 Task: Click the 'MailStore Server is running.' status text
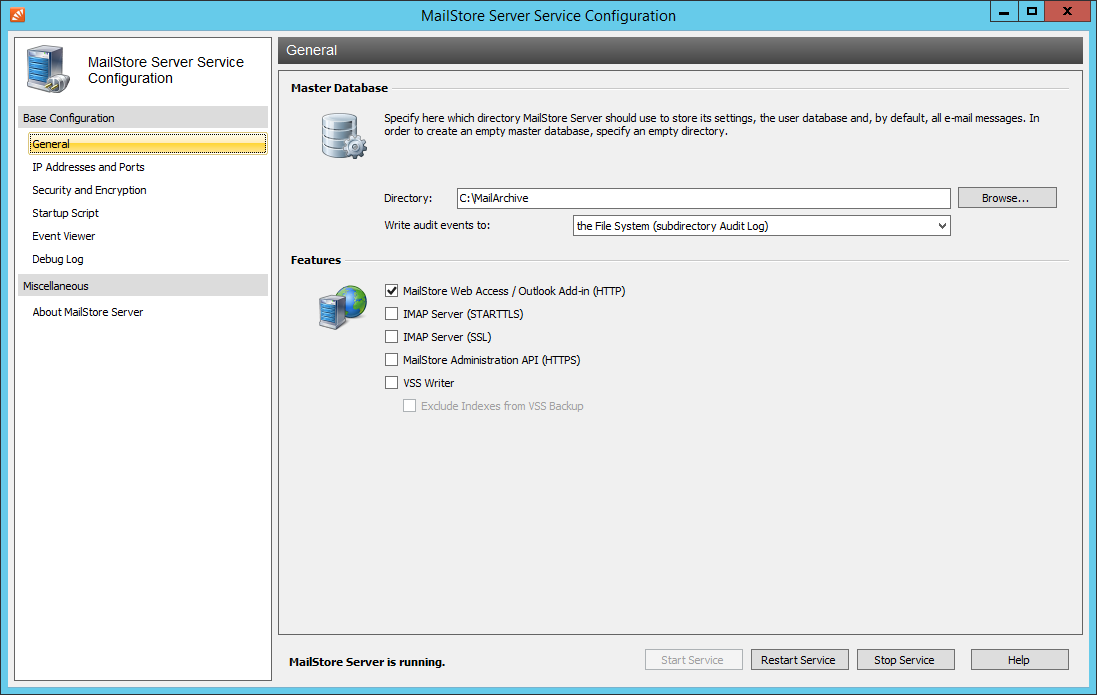pyautogui.click(x=367, y=662)
